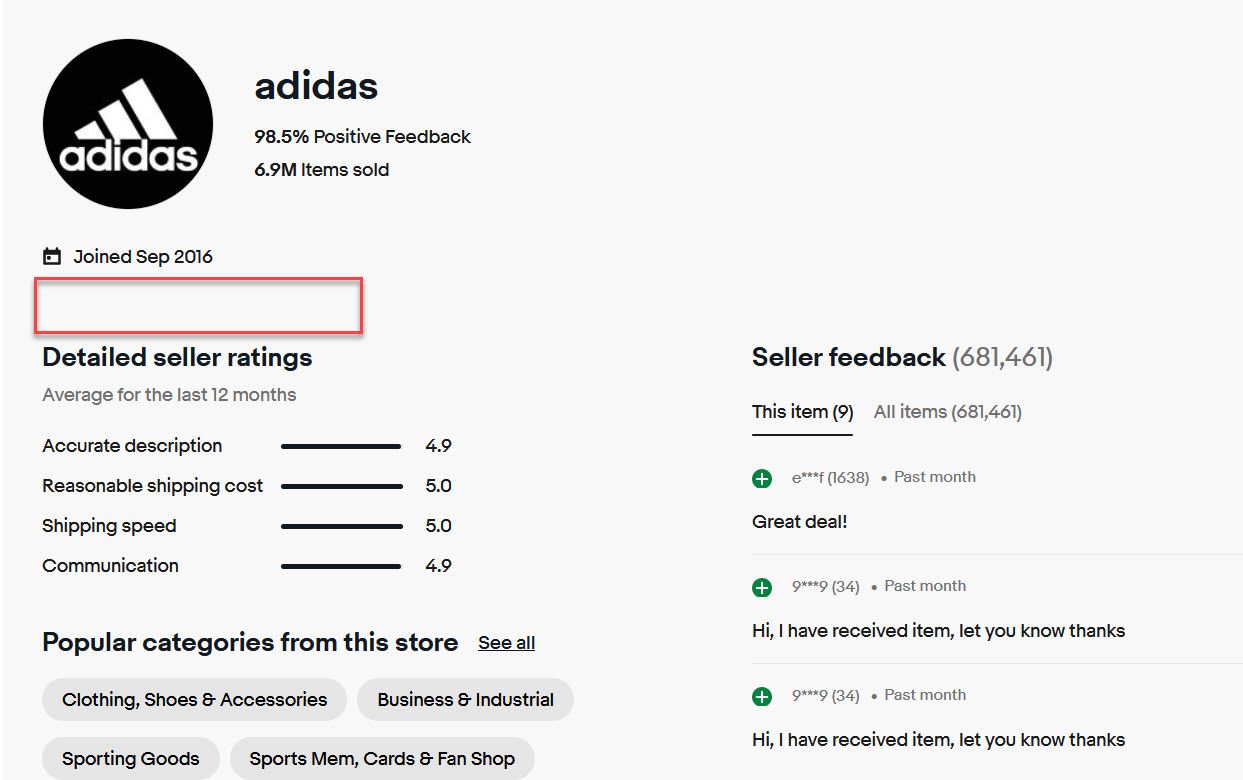Click the Seller feedback heading
Screen dimensions: 1243x780
click(x=848, y=358)
